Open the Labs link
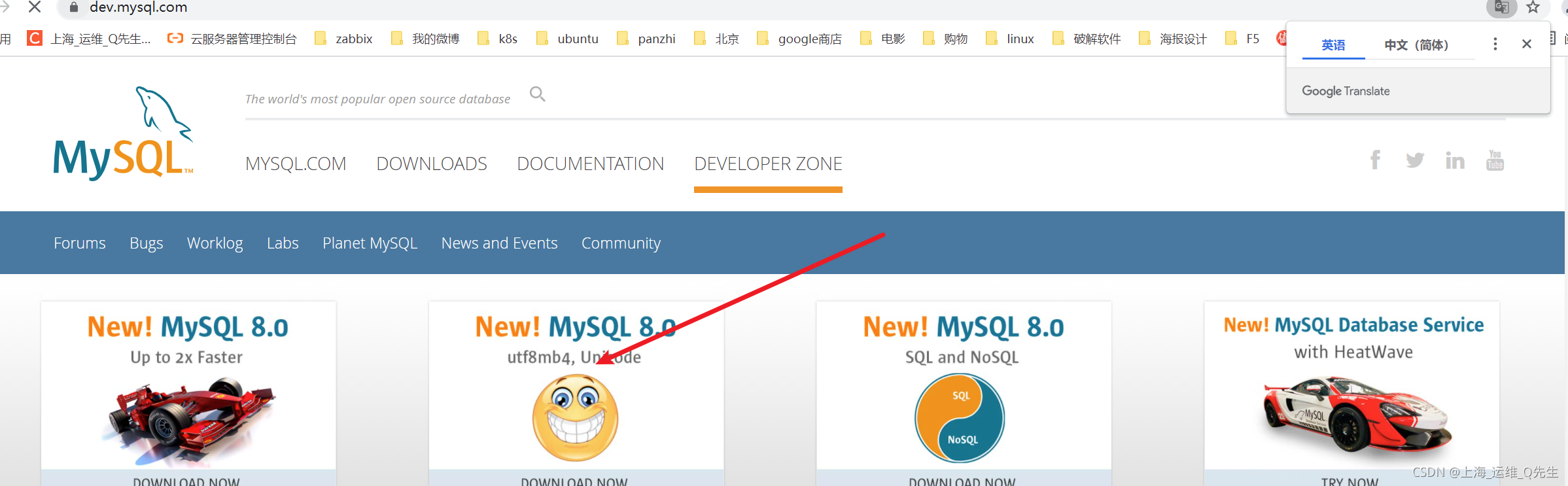 tap(283, 243)
